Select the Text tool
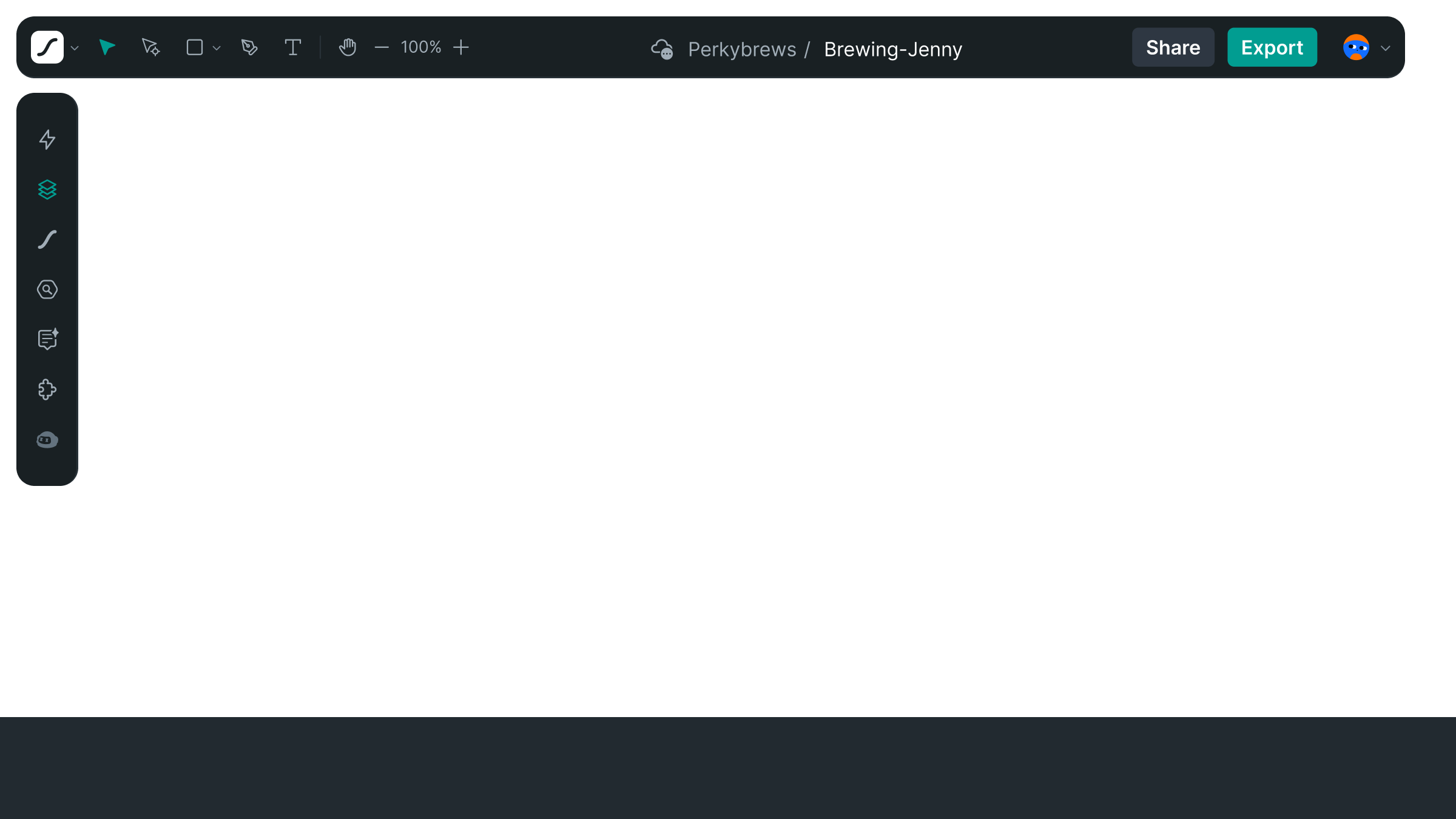The width and height of the screenshot is (1456, 819). 293,47
